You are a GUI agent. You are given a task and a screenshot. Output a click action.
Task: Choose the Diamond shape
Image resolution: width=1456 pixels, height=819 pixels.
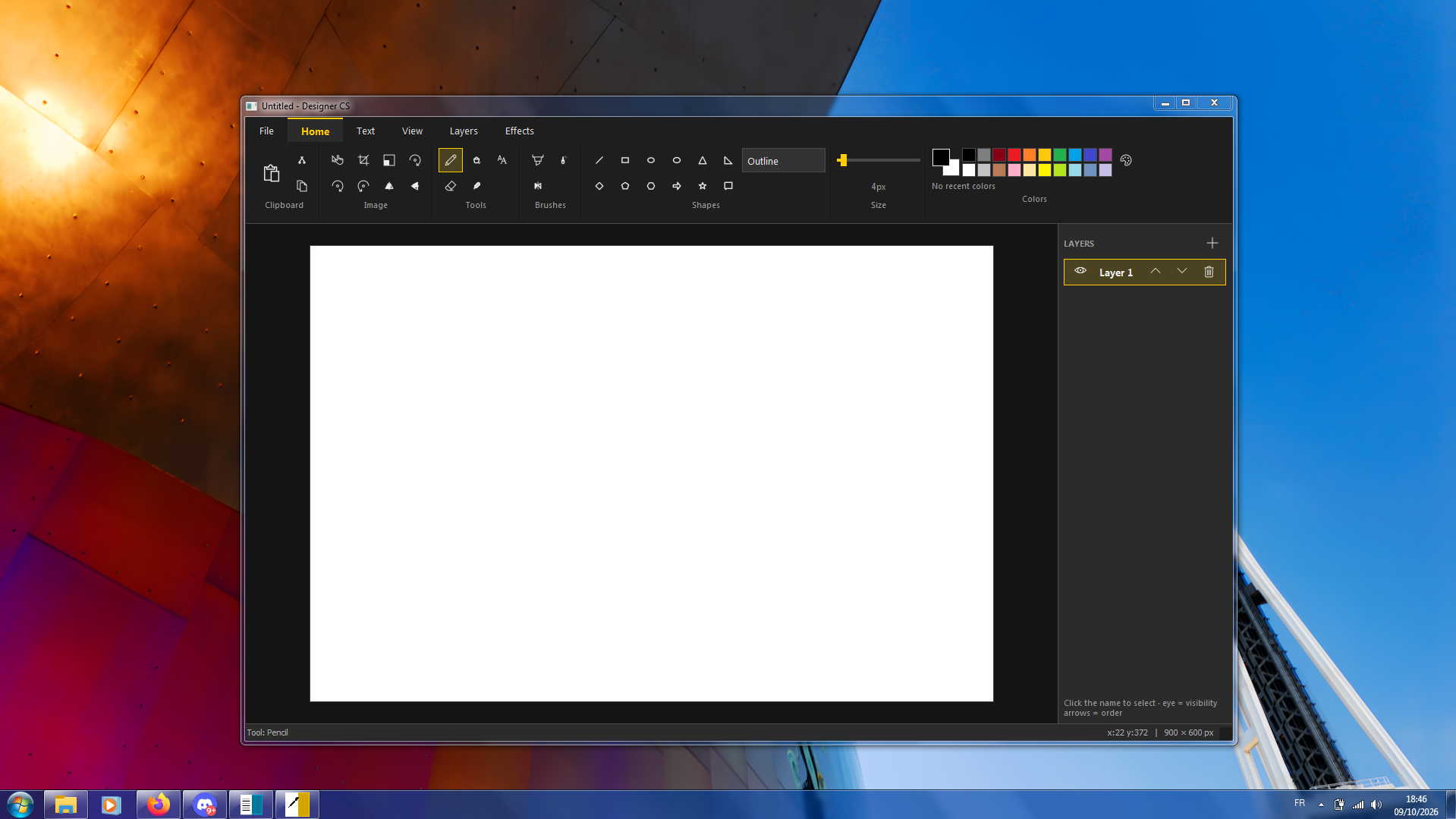click(599, 186)
